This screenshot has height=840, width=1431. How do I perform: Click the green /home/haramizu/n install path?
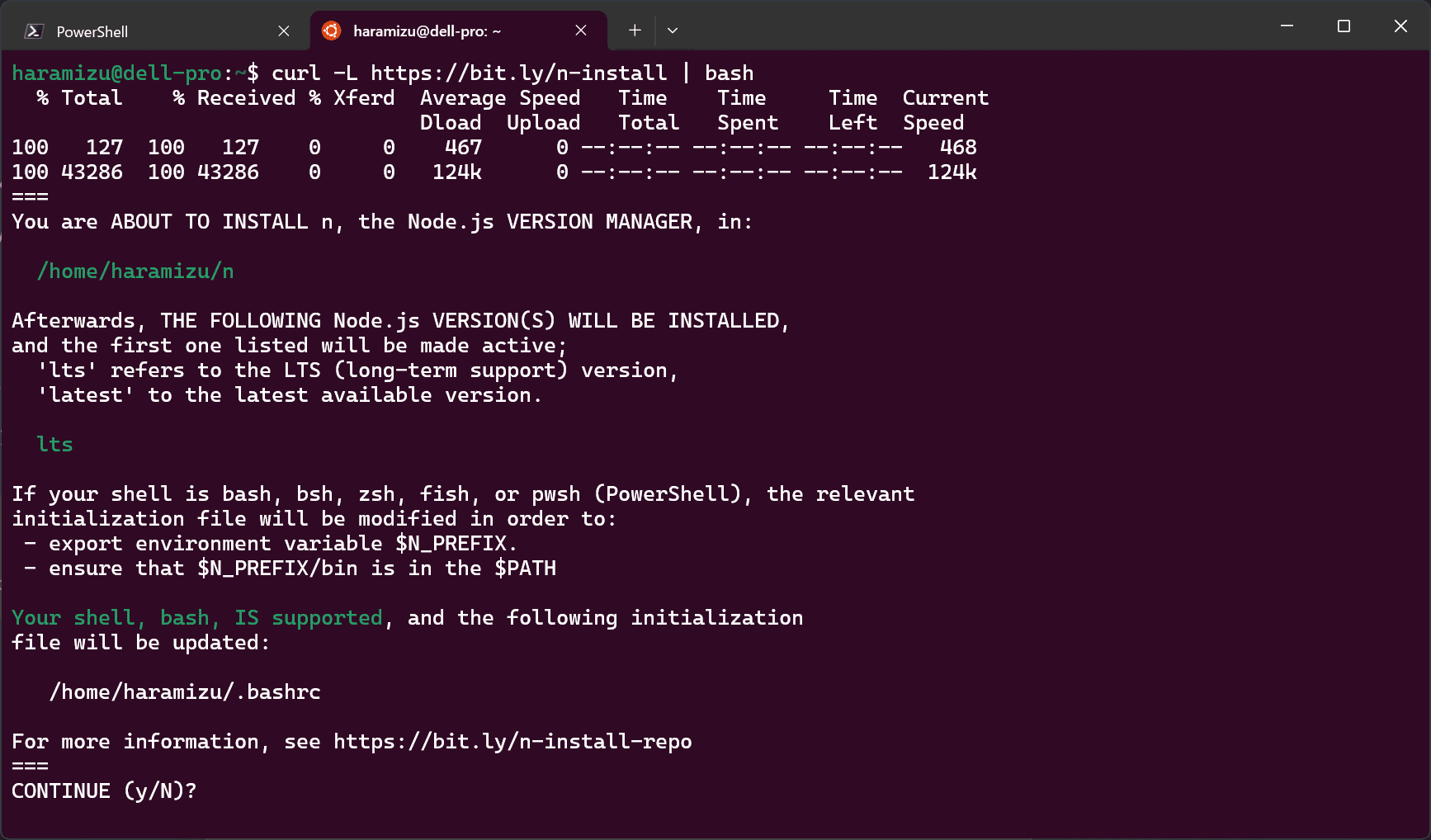(135, 271)
